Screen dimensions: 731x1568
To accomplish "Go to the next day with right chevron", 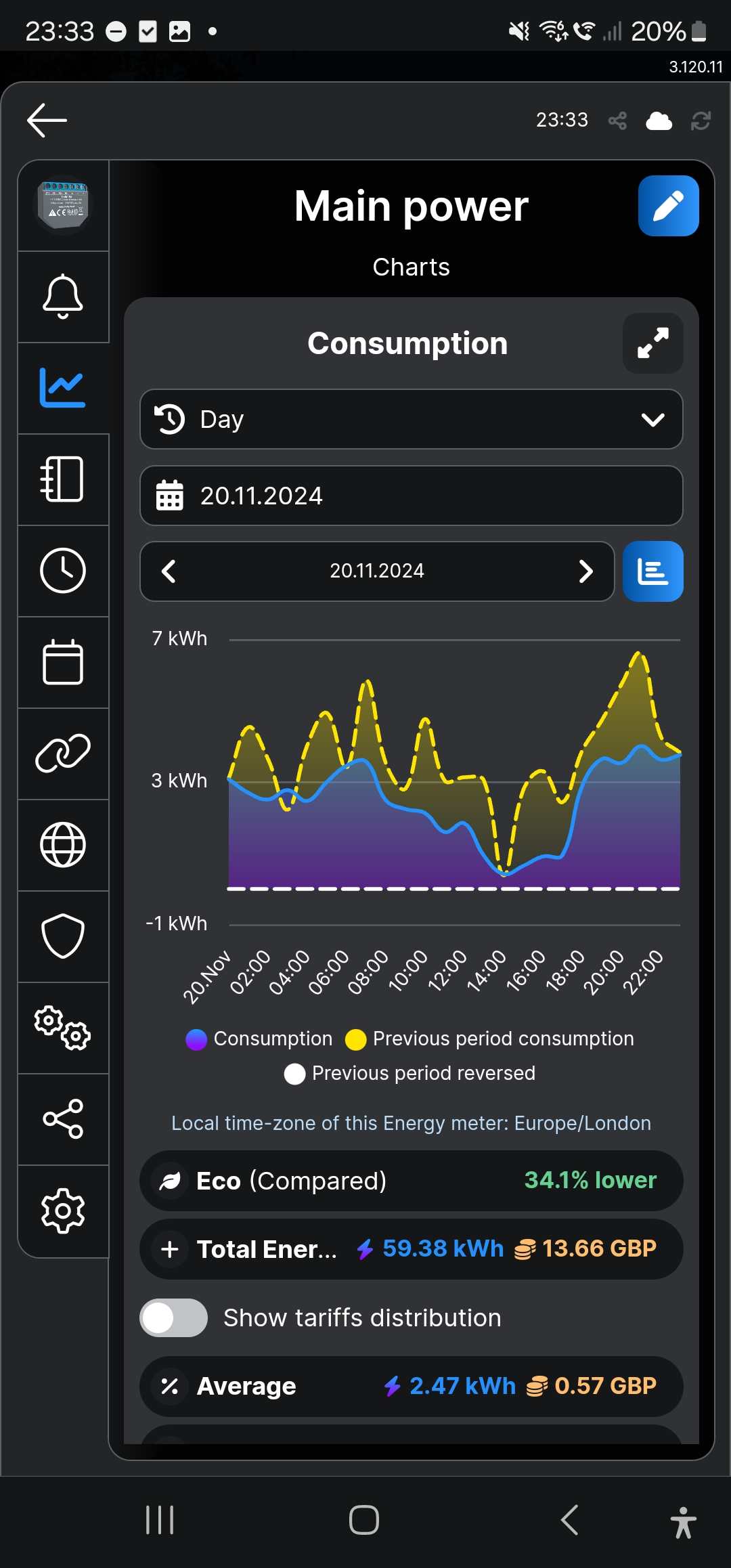I will point(585,571).
